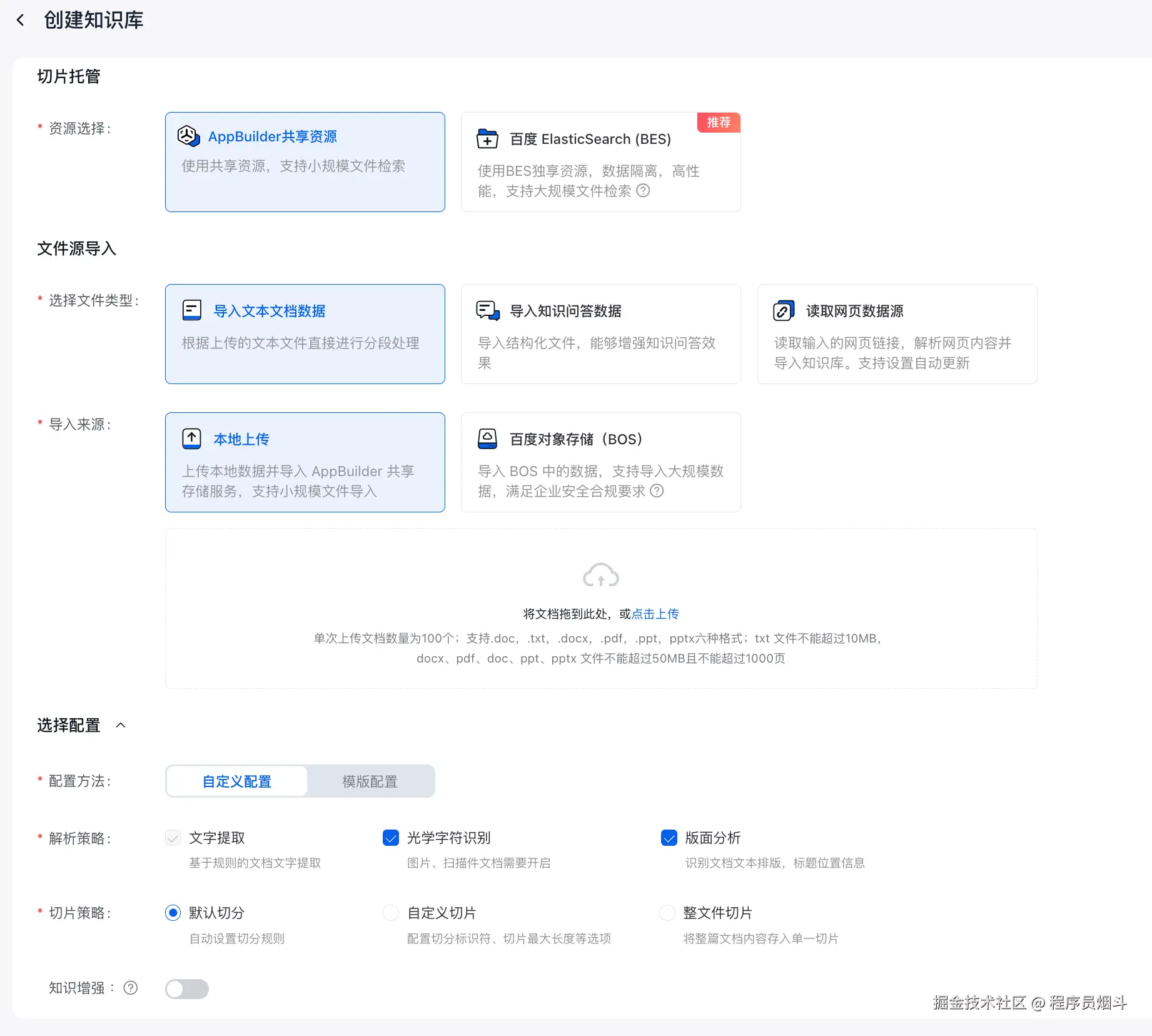
Task: Click the 导入文本文档数据 document icon
Action: pyautogui.click(x=191, y=310)
